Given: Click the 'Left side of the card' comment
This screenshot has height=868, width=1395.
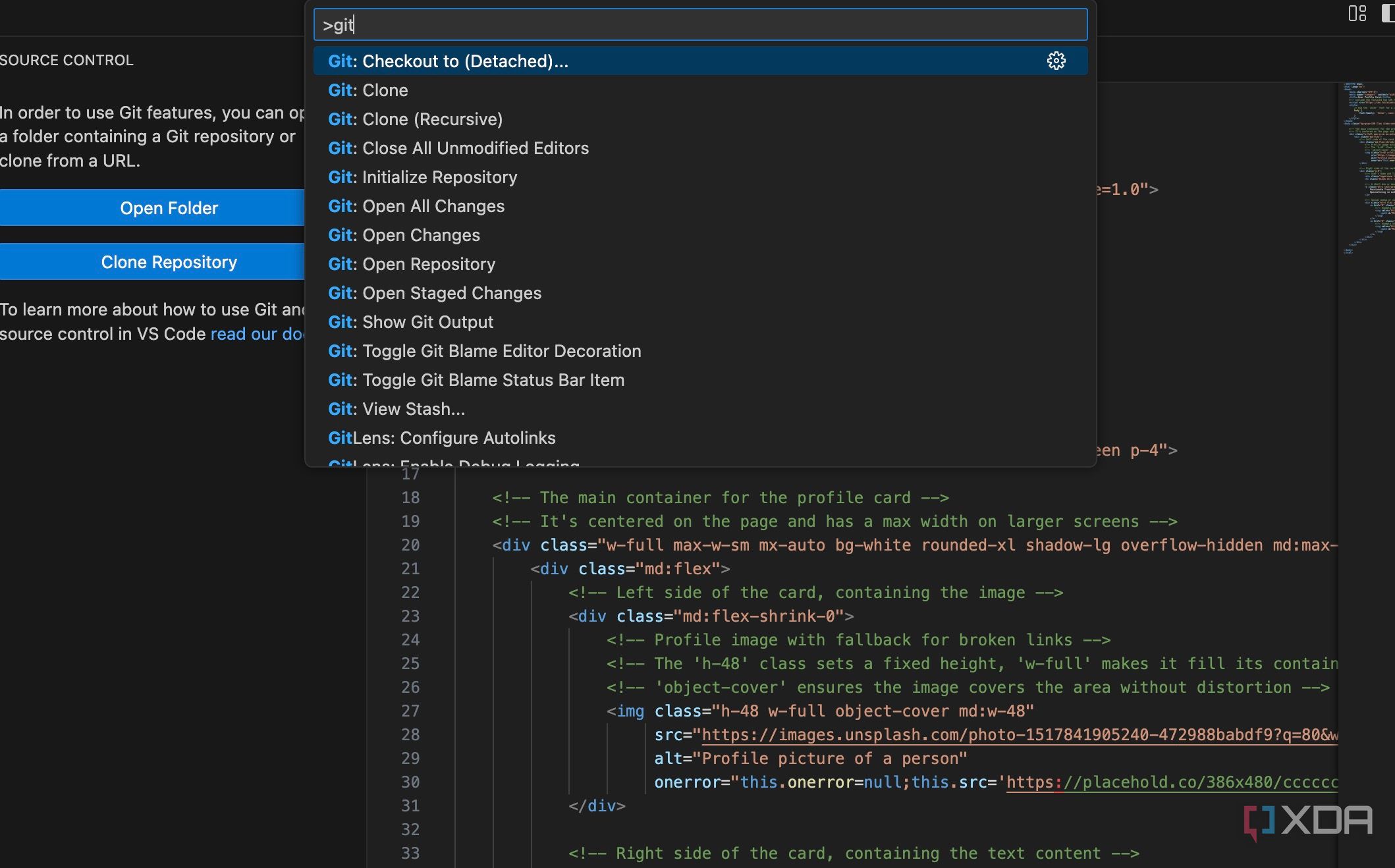Looking at the screenshot, I should pyautogui.click(x=816, y=593).
